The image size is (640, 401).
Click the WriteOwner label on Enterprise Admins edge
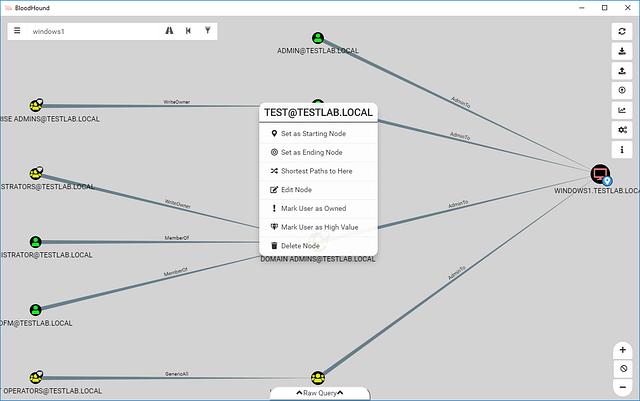(x=177, y=102)
